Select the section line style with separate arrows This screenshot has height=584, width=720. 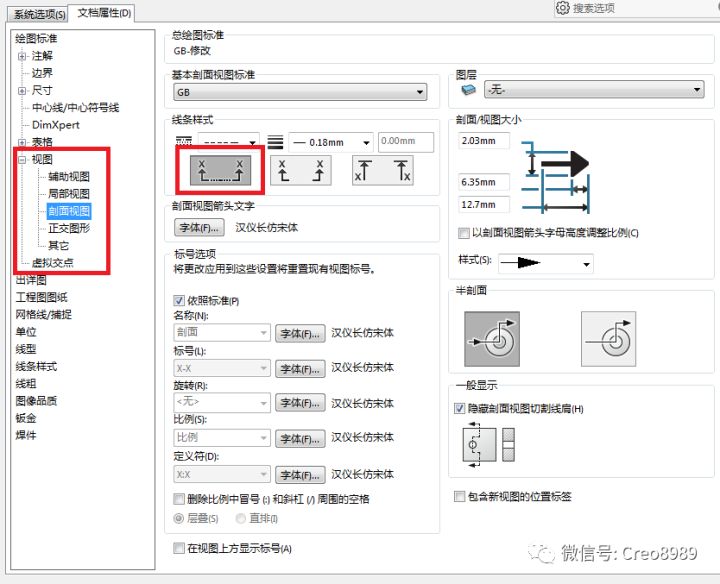click(x=301, y=170)
